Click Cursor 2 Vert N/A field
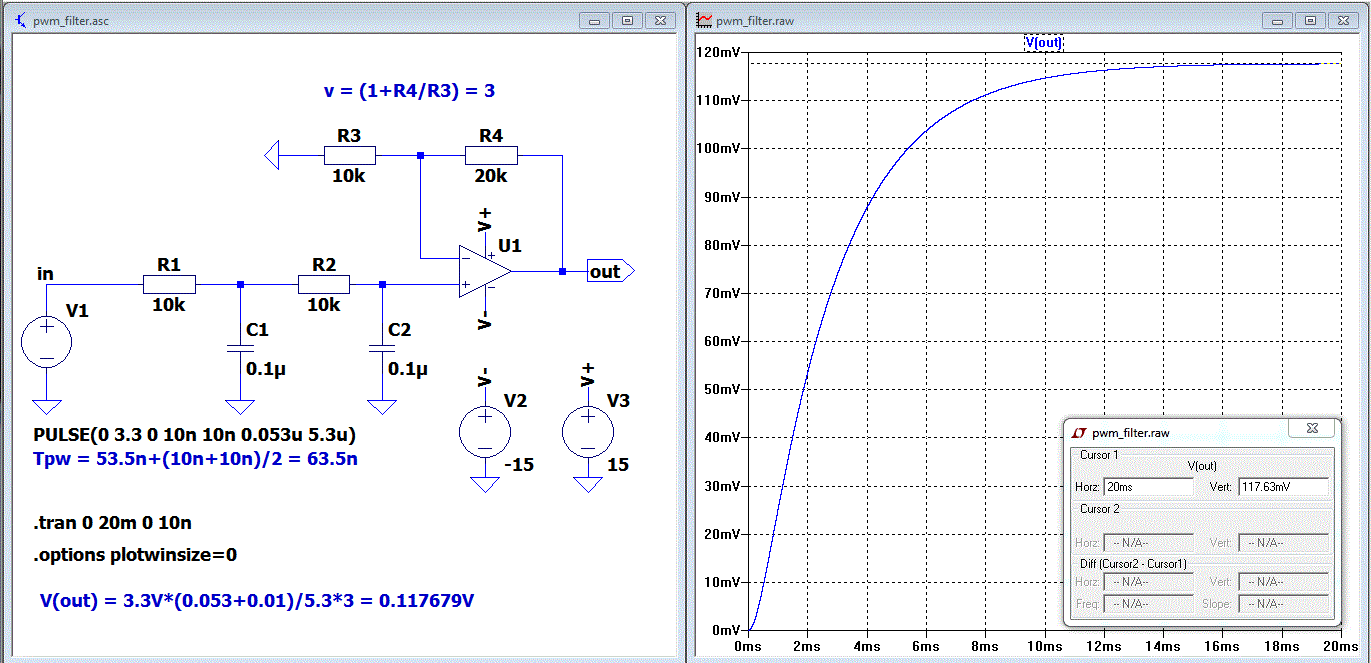The image size is (1371, 663). [1284, 542]
